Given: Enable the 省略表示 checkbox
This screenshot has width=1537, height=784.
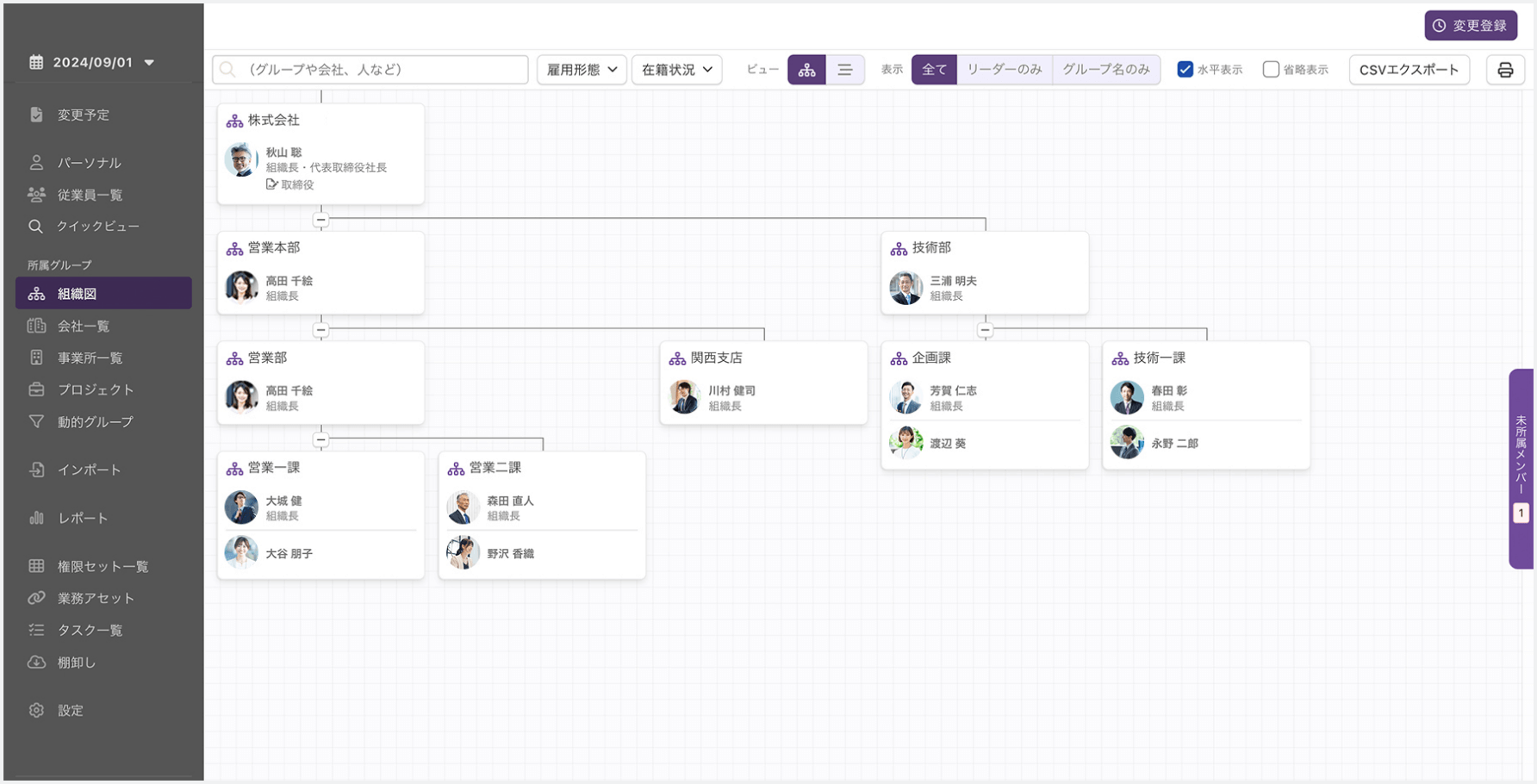Looking at the screenshot, I should [x=1271, y=69].
